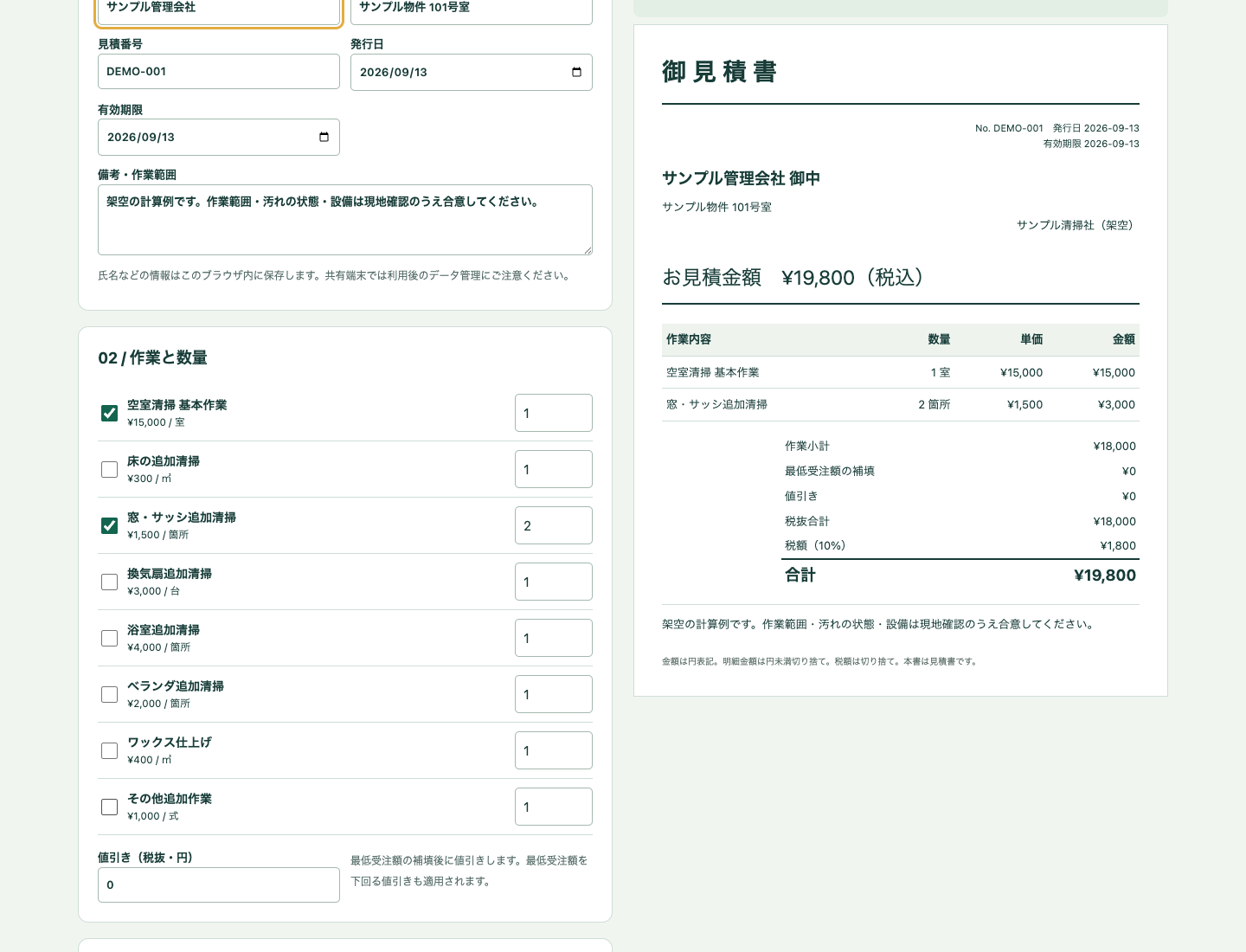Uncheck 窓・サッシ追加清掃 checkbox
Viewport: 1246px width, 952px height.
(x=109, y=525)
